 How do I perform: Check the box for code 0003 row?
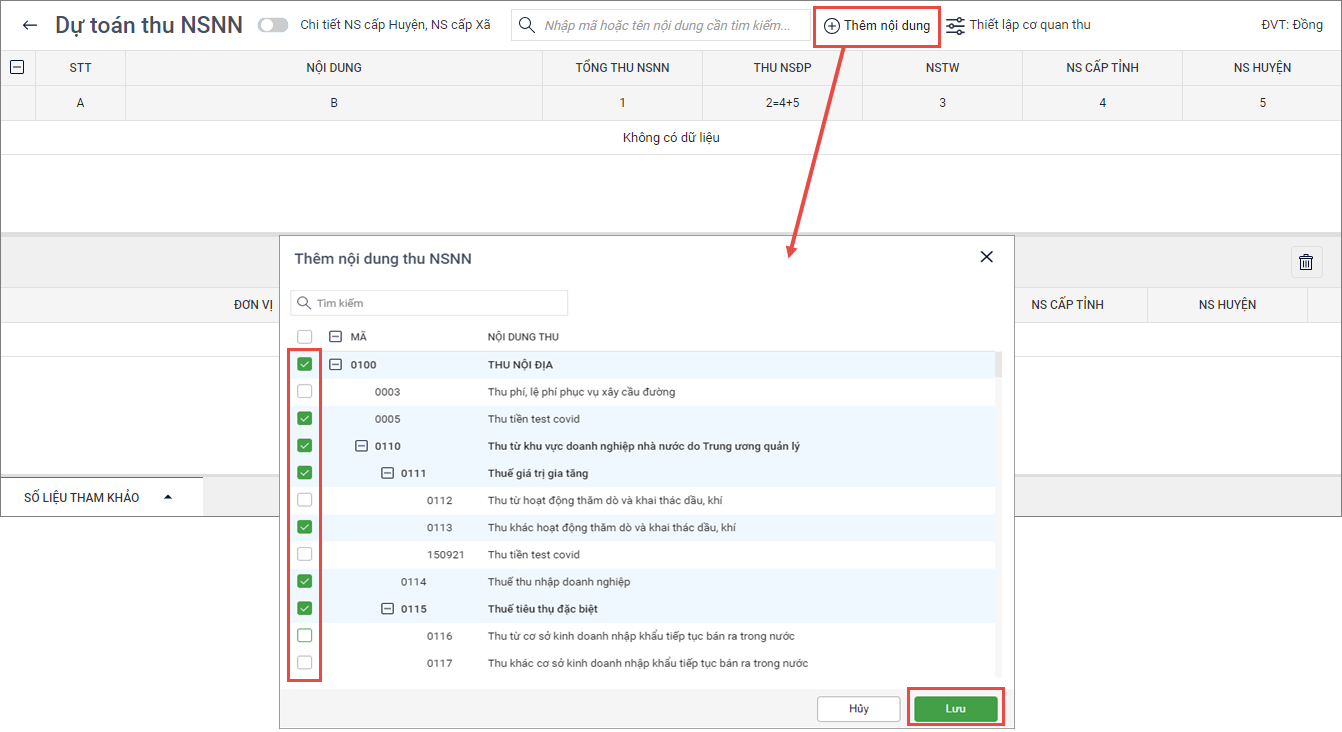[305, 392]
